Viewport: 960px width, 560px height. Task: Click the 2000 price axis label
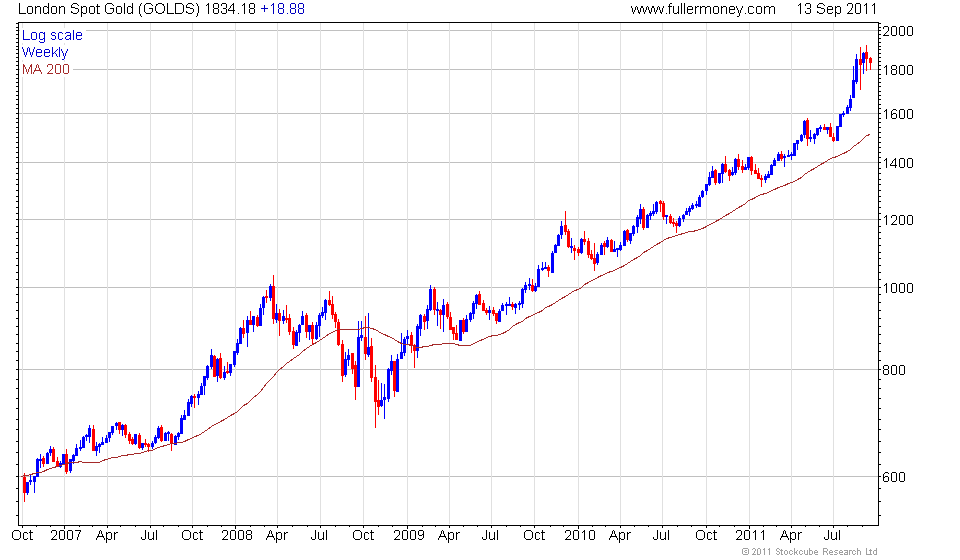click(x=898, y=31)
